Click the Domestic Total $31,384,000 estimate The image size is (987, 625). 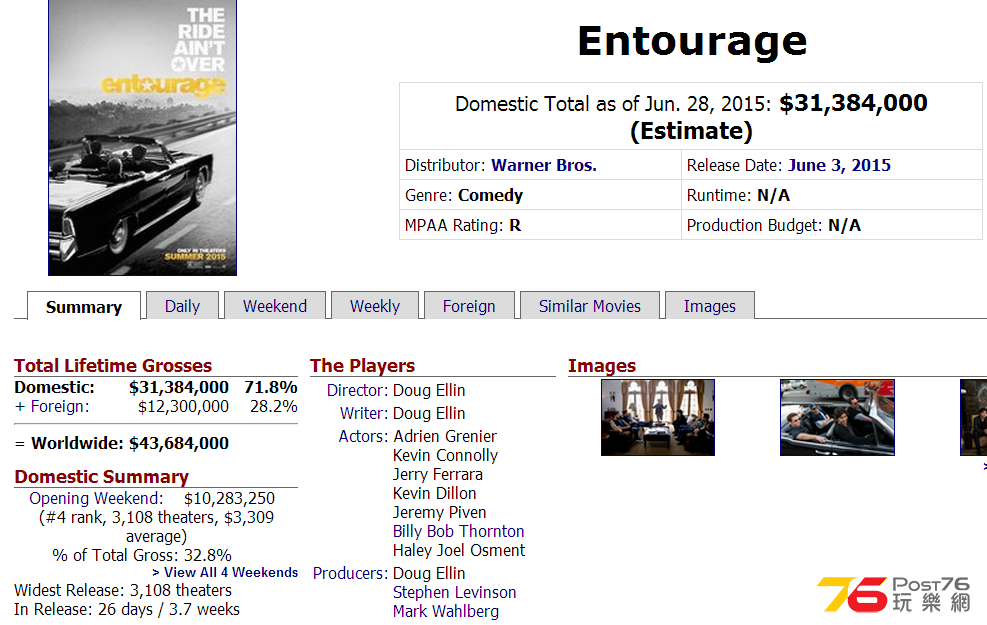pyautogui.click(x=691, y=116)
